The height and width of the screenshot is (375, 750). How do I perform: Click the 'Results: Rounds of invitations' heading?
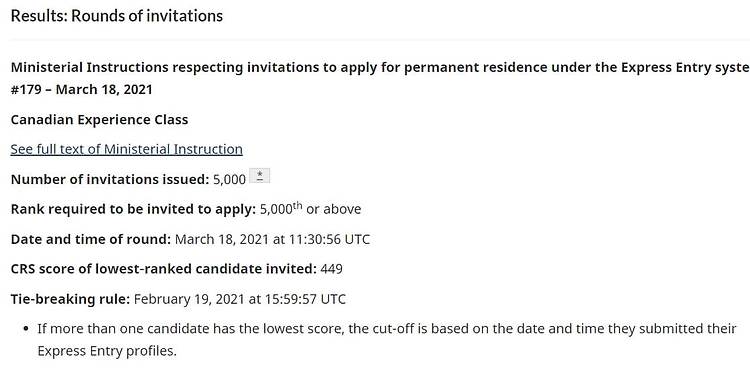(x=117, y=16)
